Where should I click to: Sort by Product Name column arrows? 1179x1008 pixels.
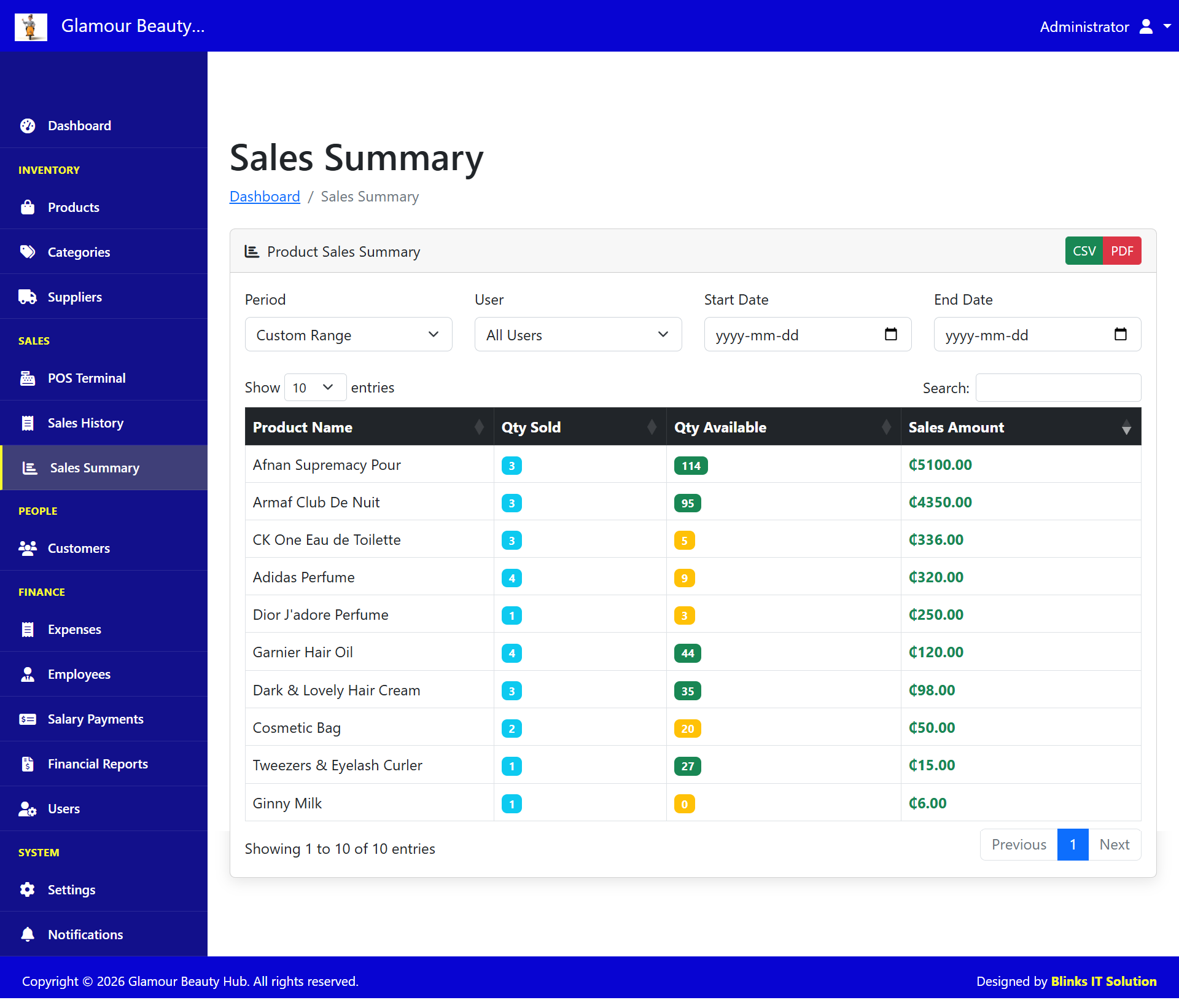[479, 427]
